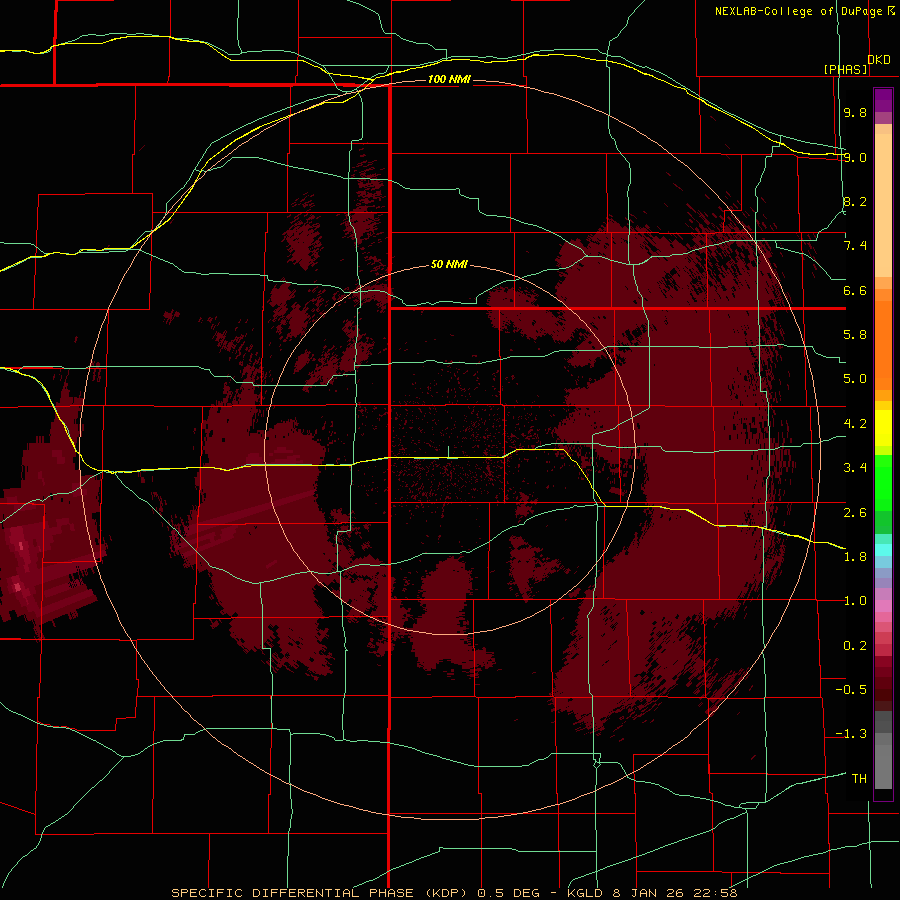This screenshot has height=900, width=900.
Task: Click the 2.6 color scale value
Action: (855, 513)
